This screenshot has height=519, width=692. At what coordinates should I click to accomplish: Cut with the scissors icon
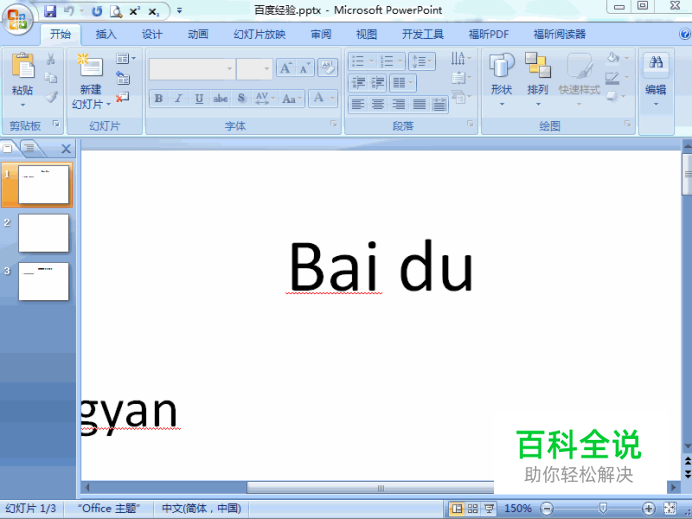pyautogui.click(x=51, y=59)
